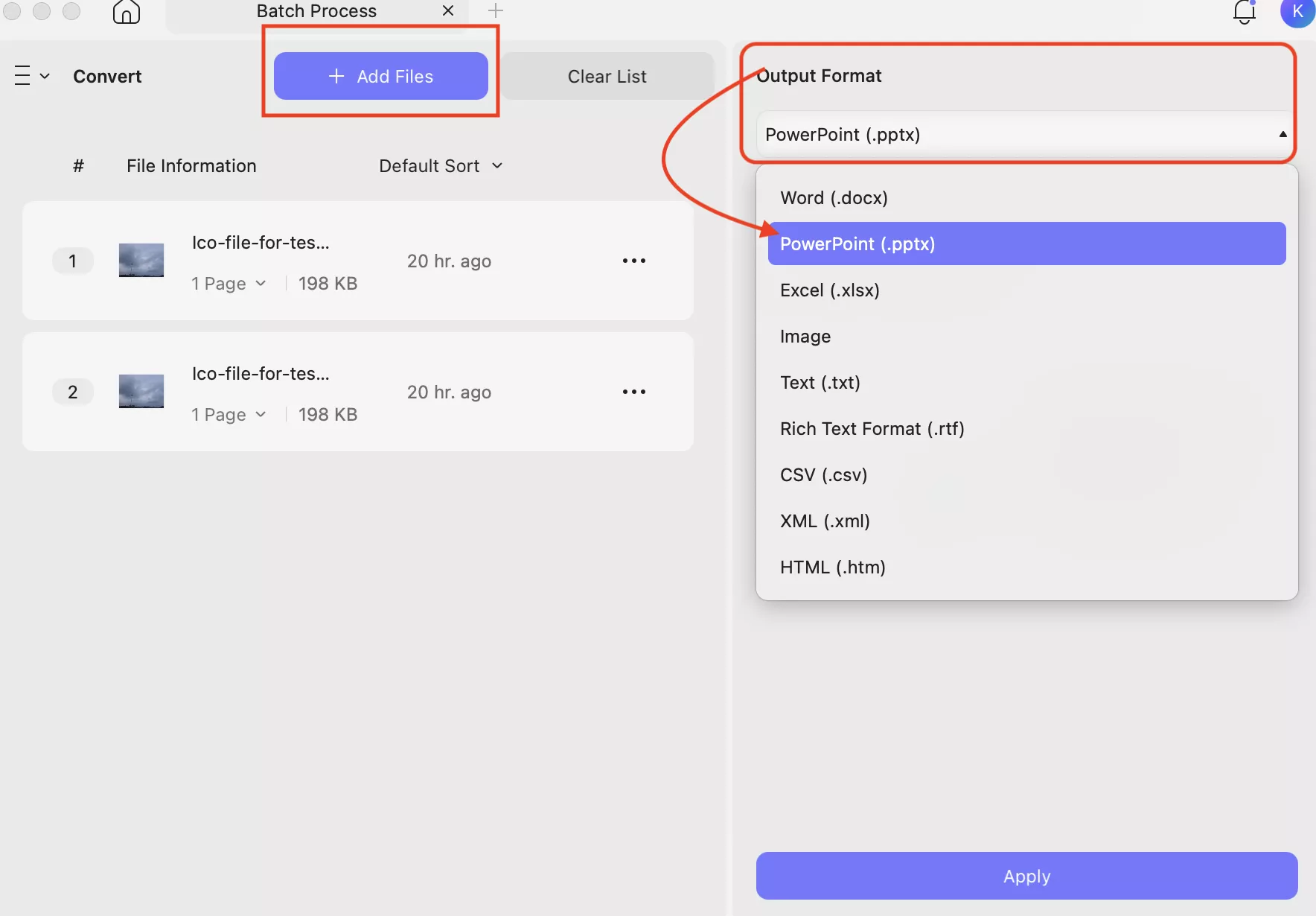1316x916 pixels.
Task: Pick HTML (.htm) format
Action: point(832,567)
